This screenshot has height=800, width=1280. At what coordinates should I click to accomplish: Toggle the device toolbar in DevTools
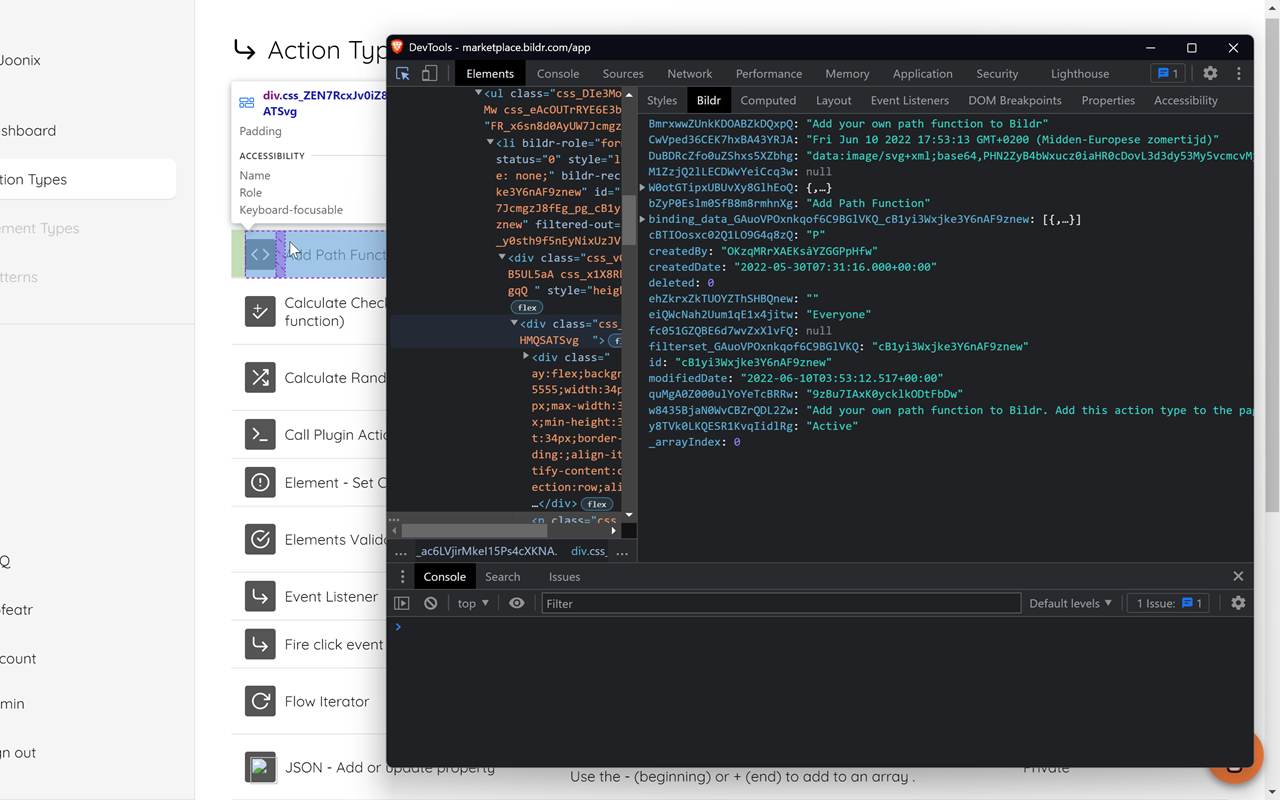tap(429, 73)
